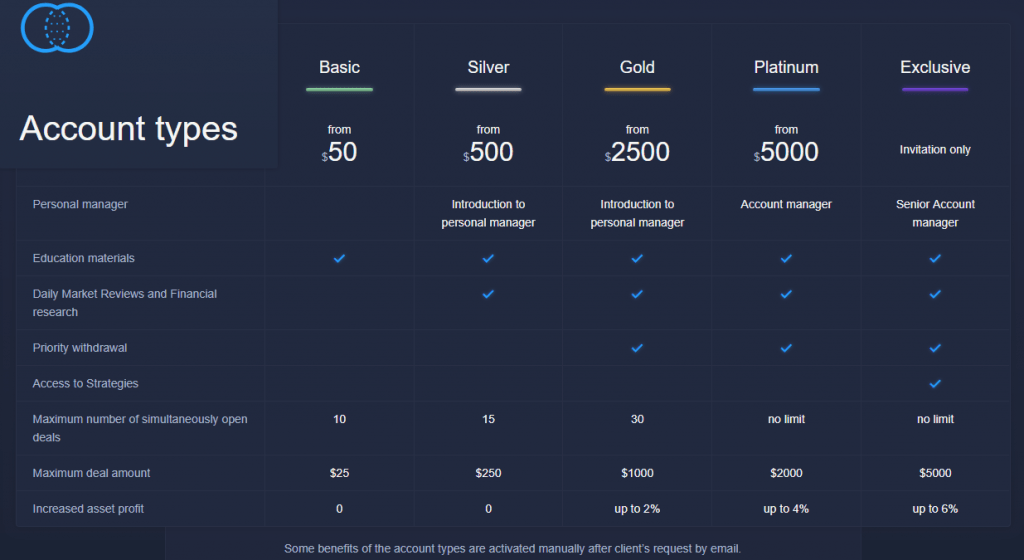Click the Gold price of $2500
1024x560 pixels.
639,153
